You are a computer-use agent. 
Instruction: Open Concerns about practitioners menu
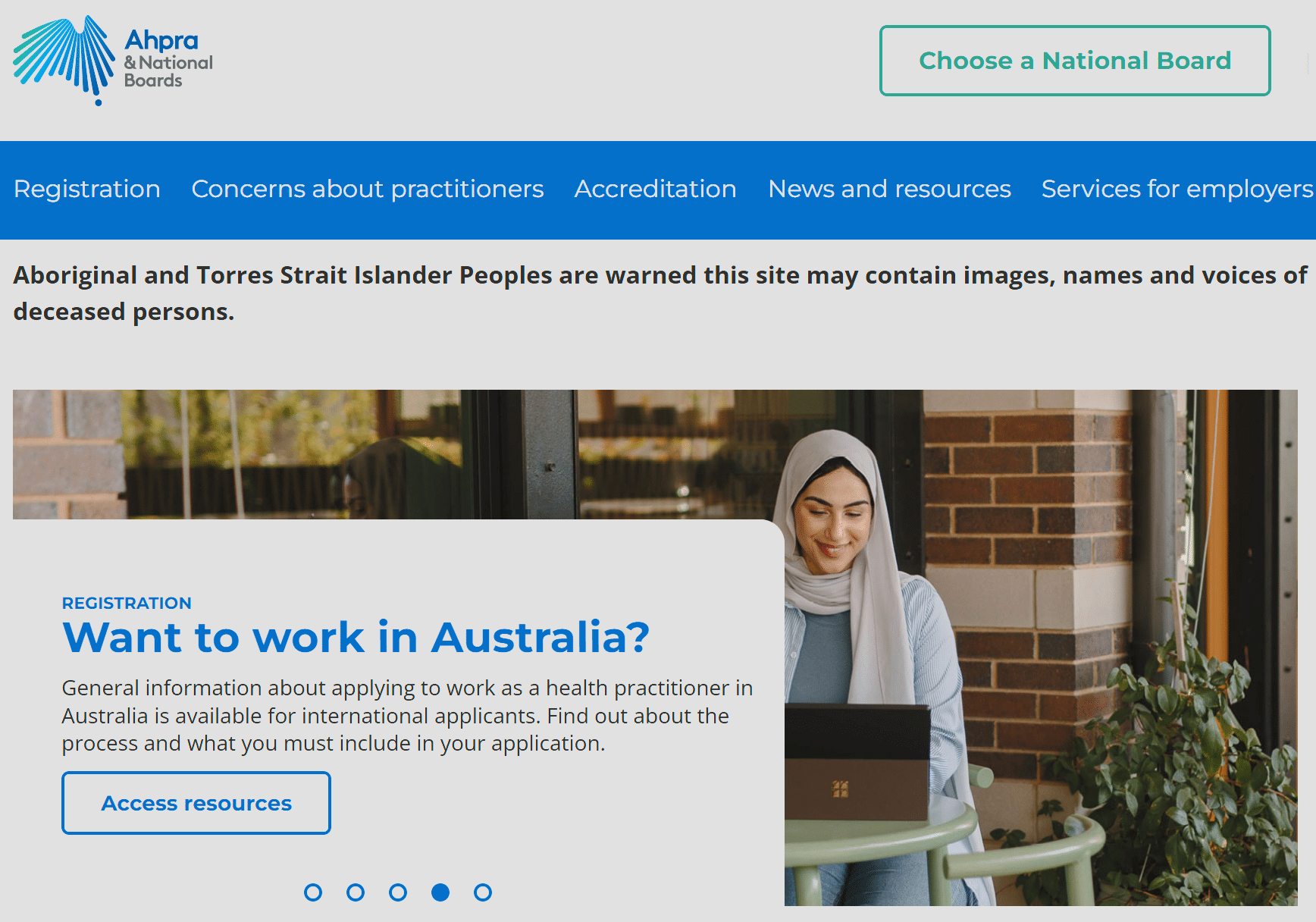(x=368, y=189)
